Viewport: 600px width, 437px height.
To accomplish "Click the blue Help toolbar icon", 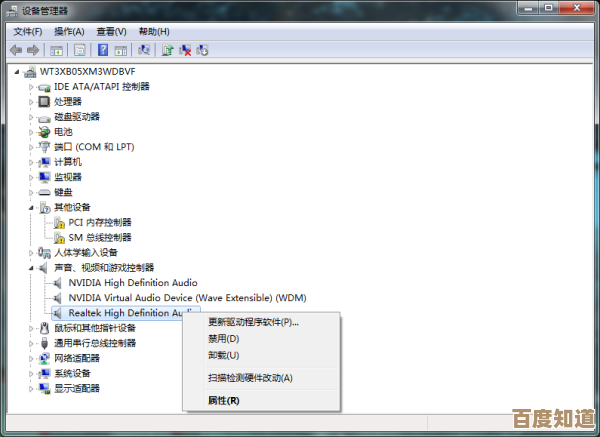I will click(x=102, y=50).
